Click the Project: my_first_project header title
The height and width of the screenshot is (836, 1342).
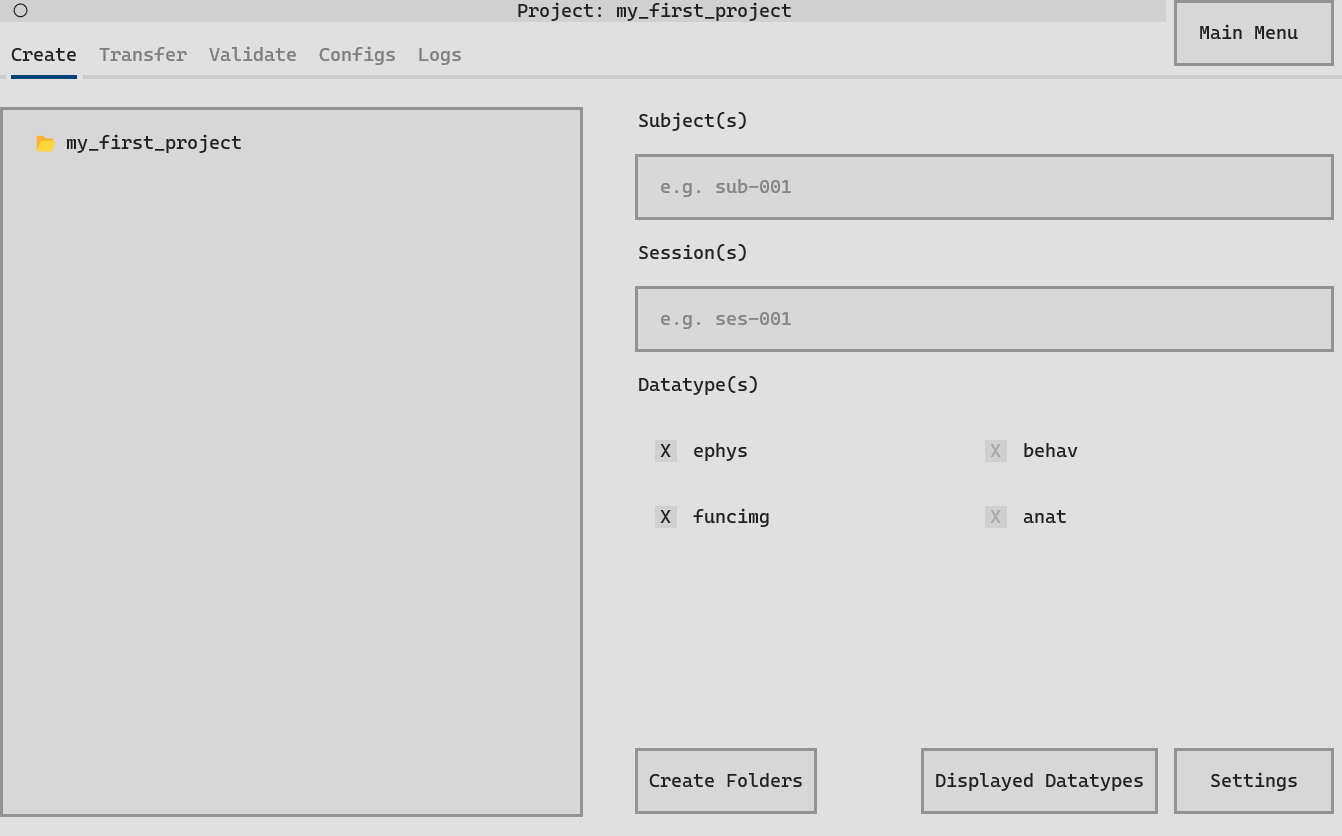(x=654, y=11)
